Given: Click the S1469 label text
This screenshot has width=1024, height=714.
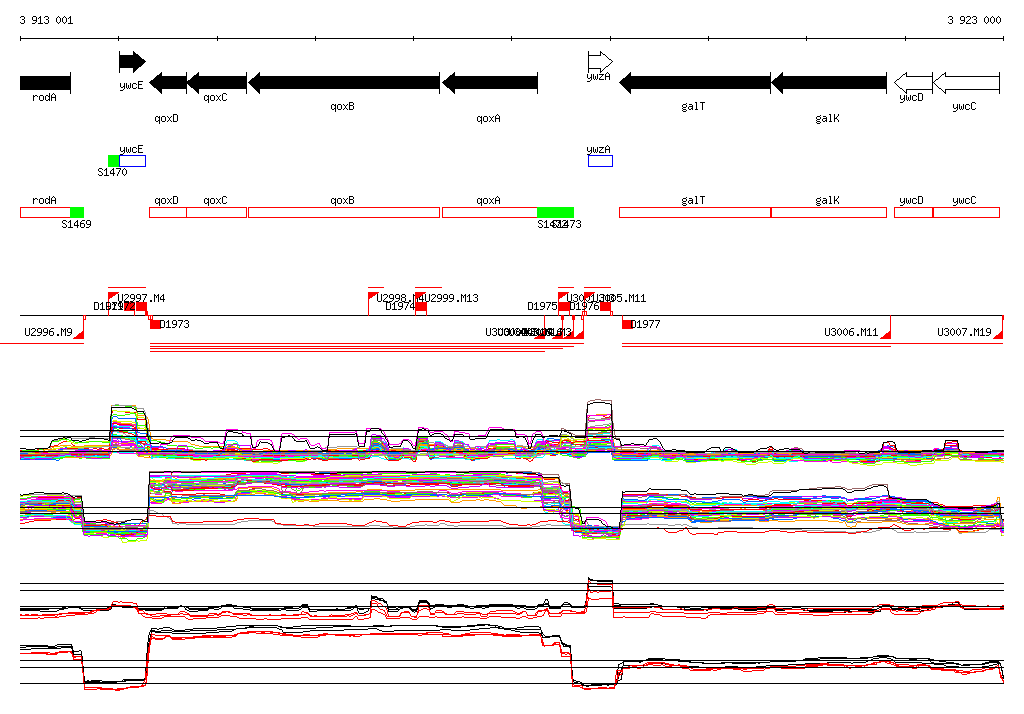Looking at the screenshot, I should tap(76, 225).
